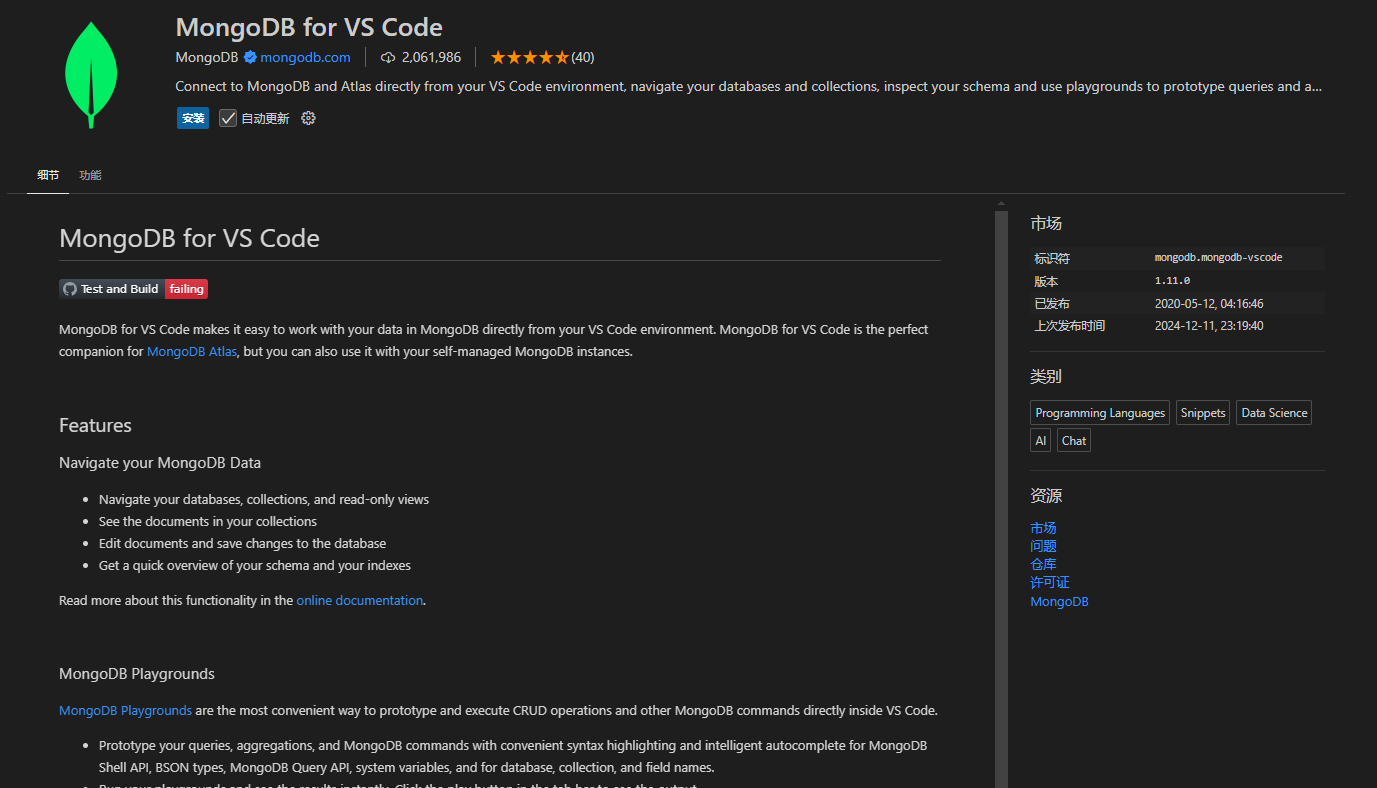Click the download count 2,061,986
The width and height of the screenshot is (1377, 788).
click(x=431, y=57)
